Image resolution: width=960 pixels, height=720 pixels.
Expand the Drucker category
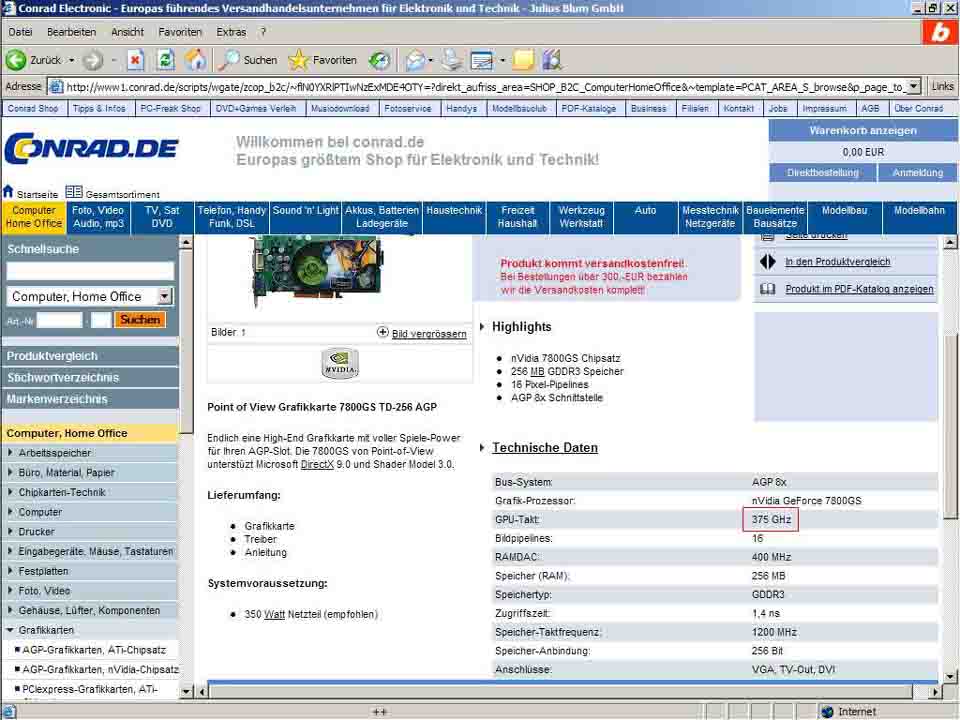(10, 531)
